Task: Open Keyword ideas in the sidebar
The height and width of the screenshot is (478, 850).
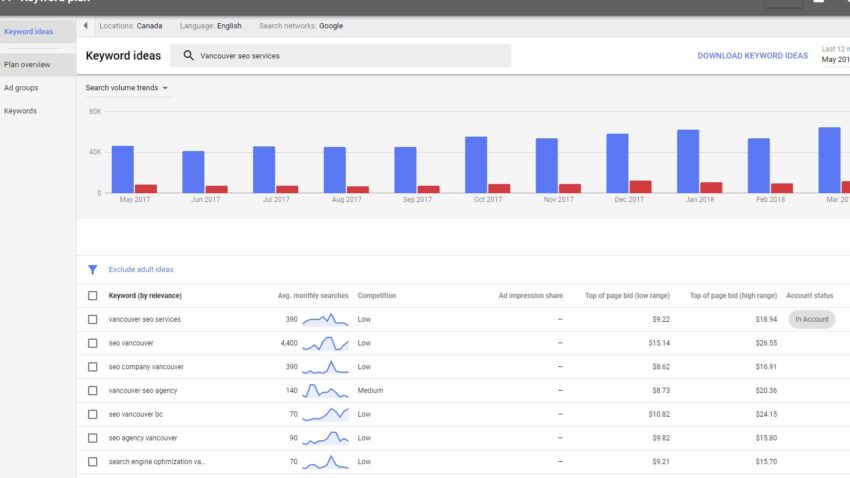Action: pyautogui.click(x=29, y=31)
